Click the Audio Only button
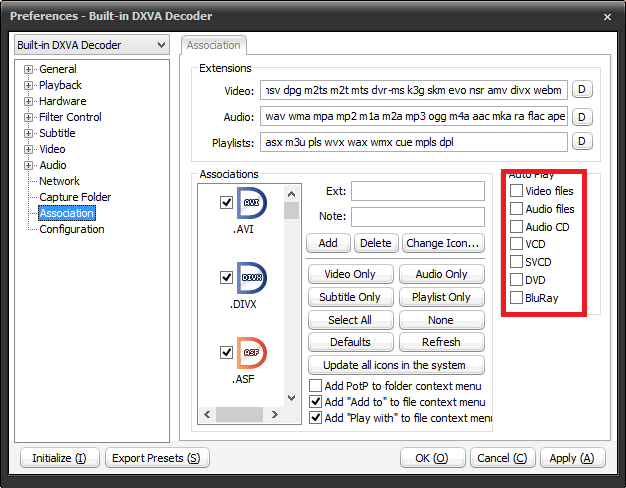 click(x=442, y=274)
